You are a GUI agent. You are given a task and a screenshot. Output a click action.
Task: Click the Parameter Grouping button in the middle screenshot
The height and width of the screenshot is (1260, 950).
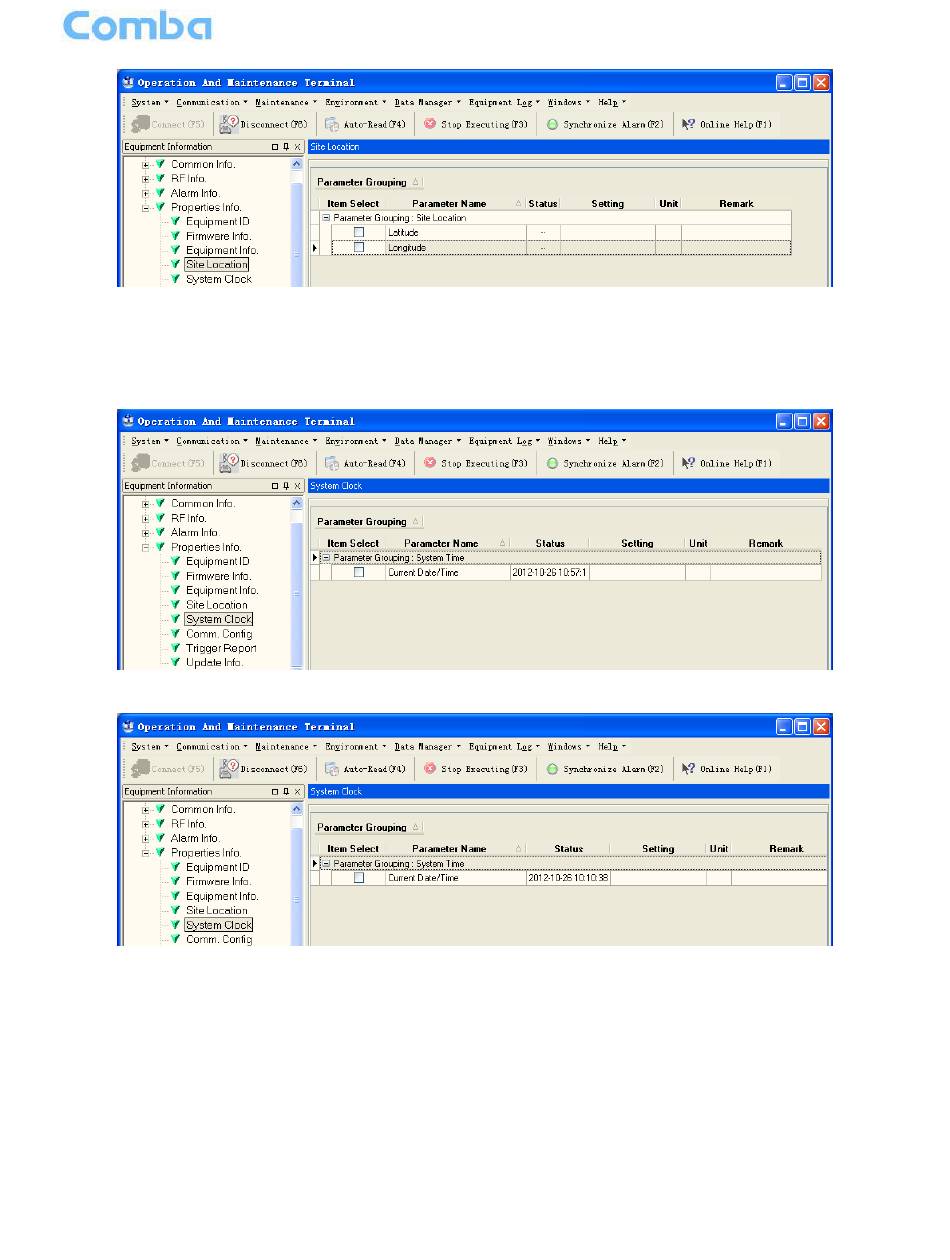369,522
